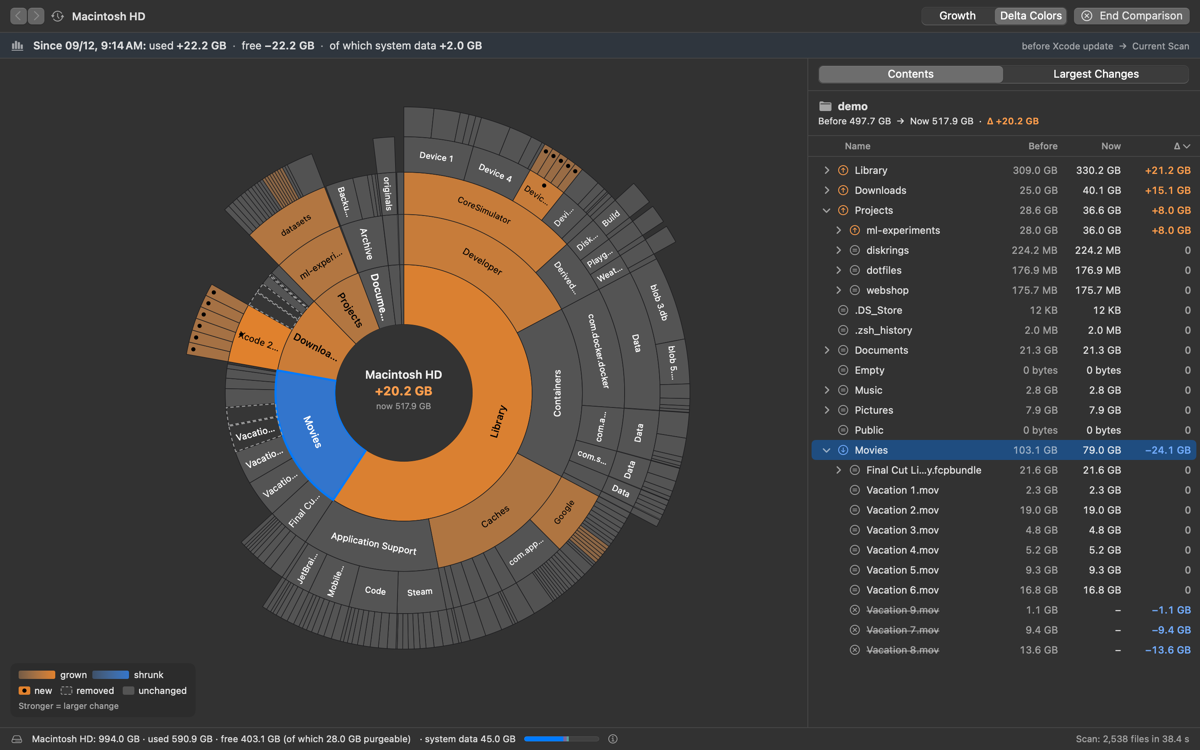Expand the Downloads folder row
Viewport: 1200px width, 750px height.
[826, 190]
